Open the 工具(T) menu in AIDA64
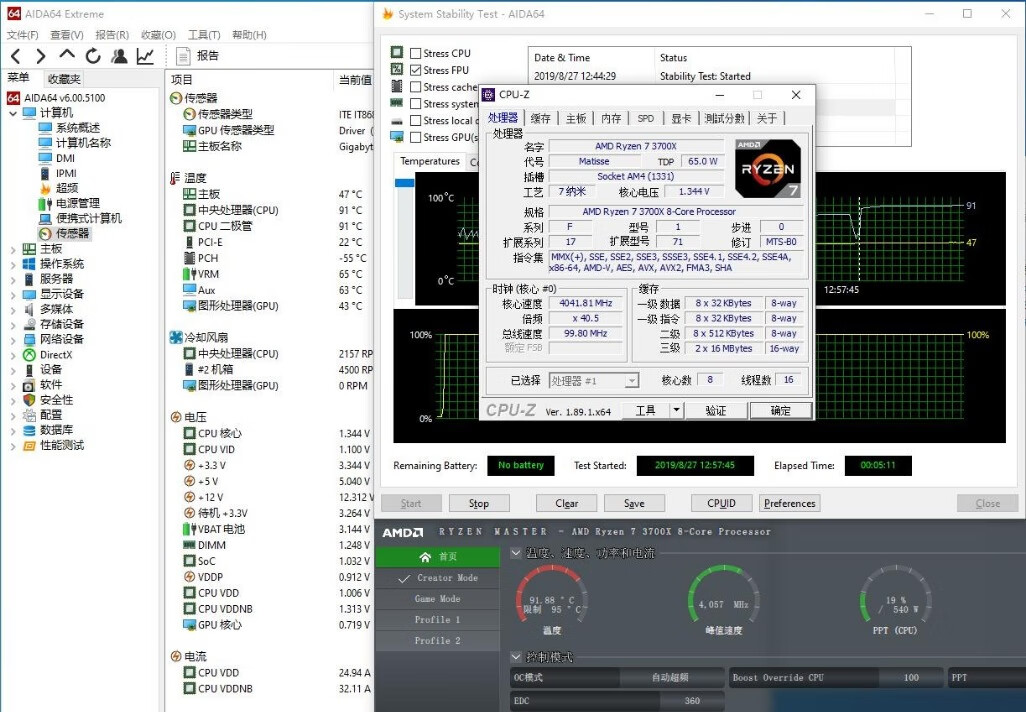 (x=204, y=35)
